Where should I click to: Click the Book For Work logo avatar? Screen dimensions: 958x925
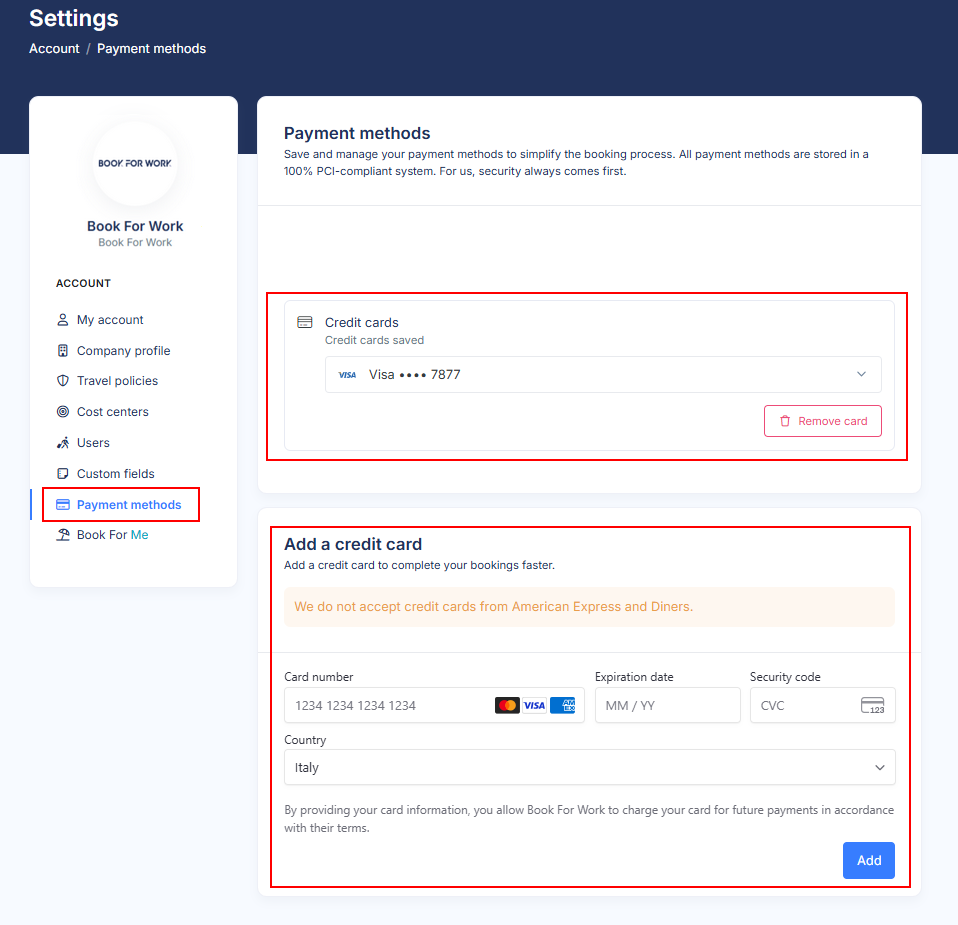tap(135, 163)
